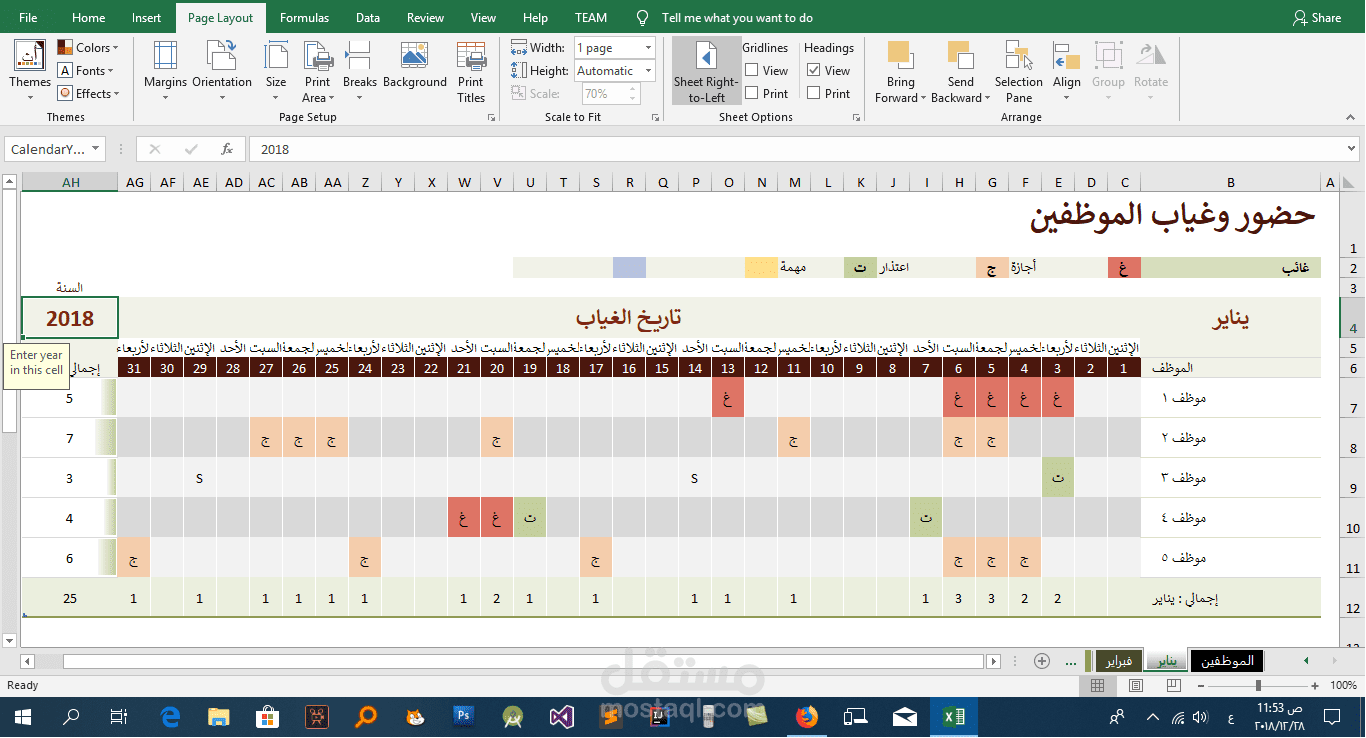Image resolution: width=1366 pixels, height=738 pixels.
Task: Click the green ت legend swatch
Action: [860, 268]
